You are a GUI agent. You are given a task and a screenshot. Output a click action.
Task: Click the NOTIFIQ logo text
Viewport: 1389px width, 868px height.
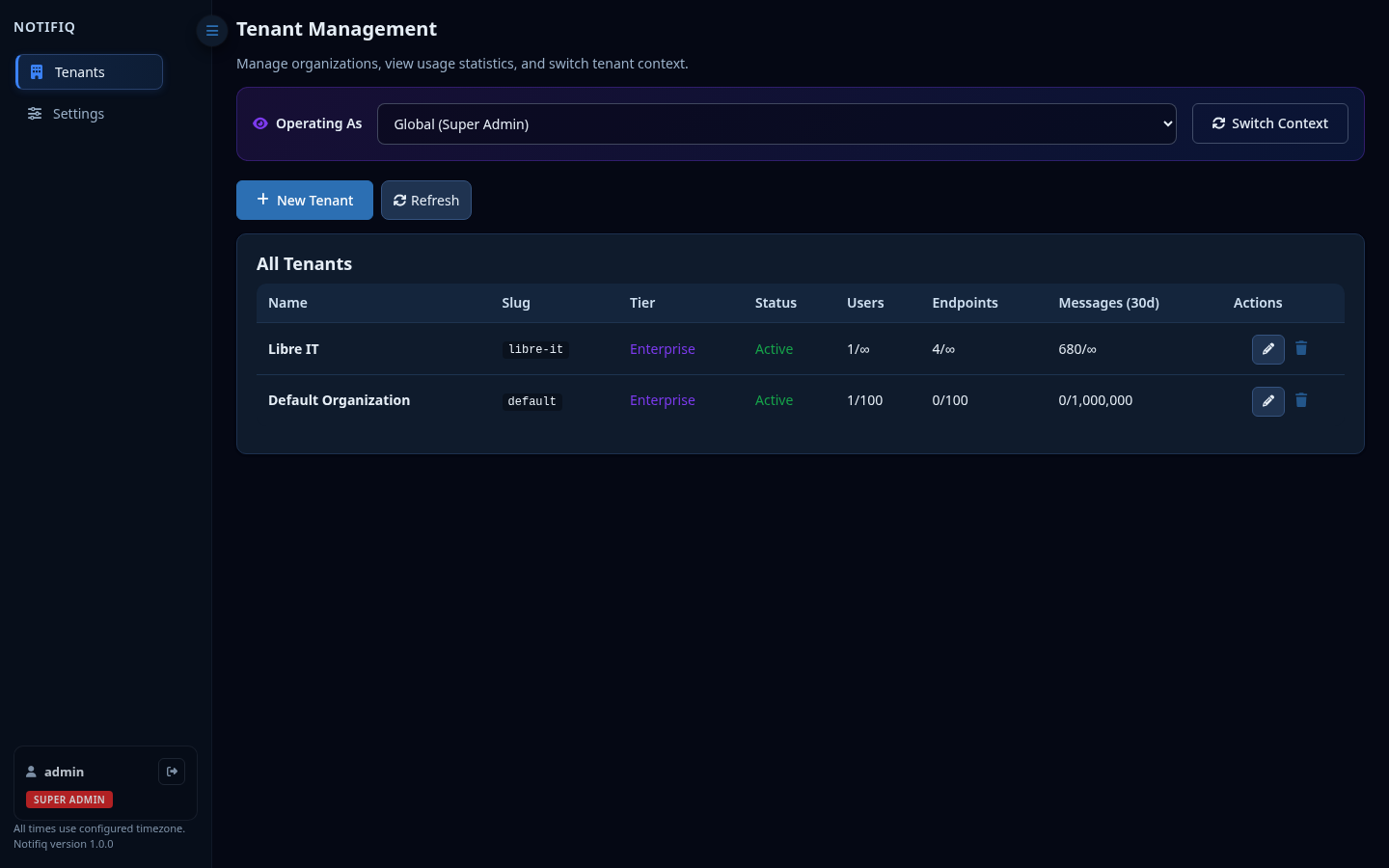pyautogui.click(x=44, y=27)
